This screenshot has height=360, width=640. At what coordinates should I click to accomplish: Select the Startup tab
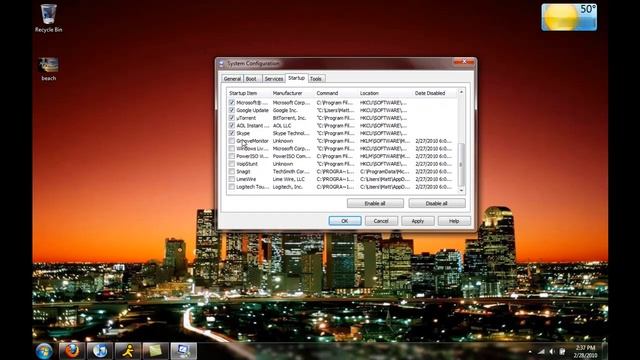tap(296, 78)
